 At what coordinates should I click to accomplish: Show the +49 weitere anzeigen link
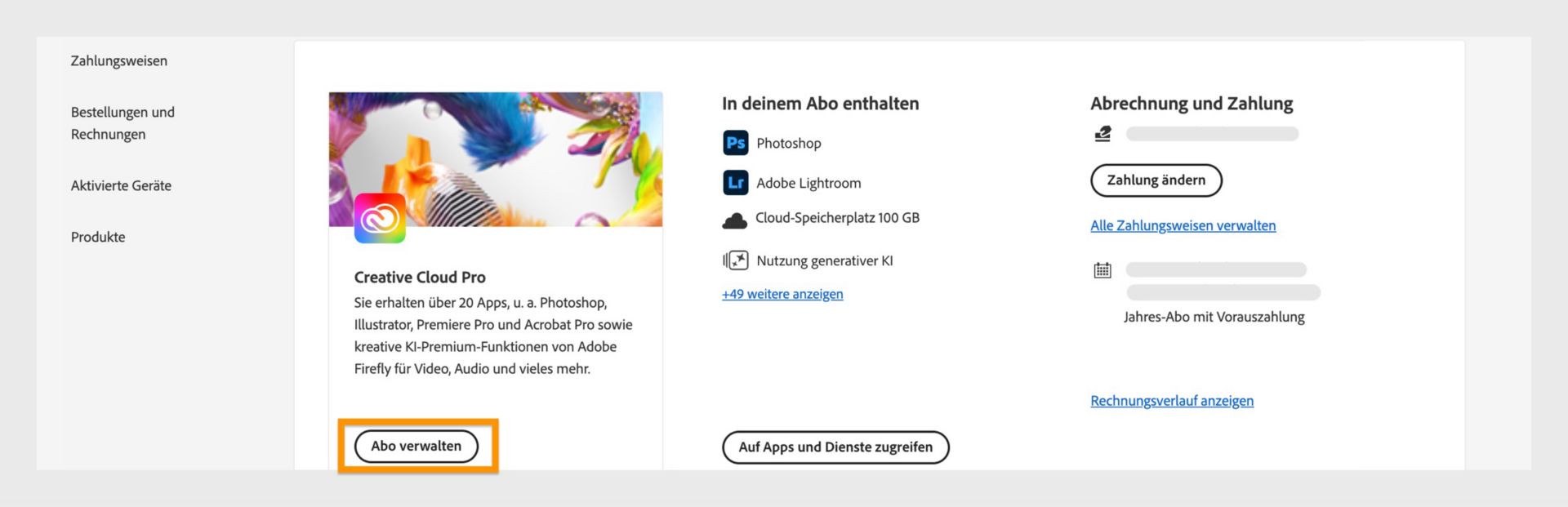[782, 294]
